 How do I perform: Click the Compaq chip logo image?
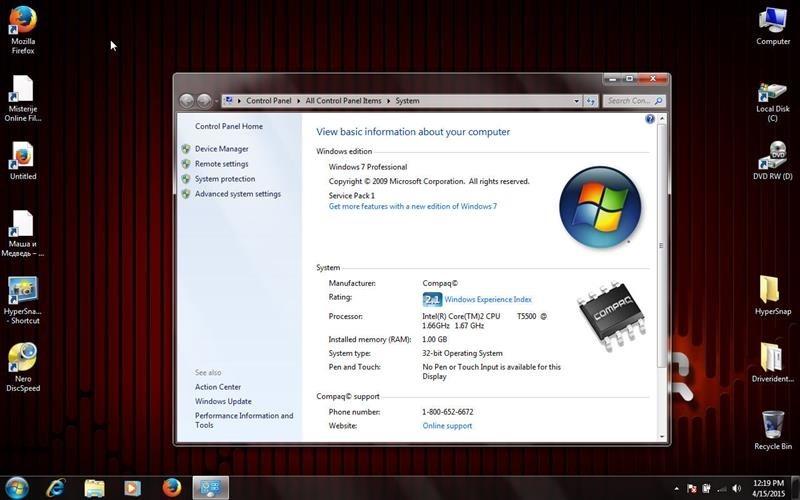(x=611, y=315)
